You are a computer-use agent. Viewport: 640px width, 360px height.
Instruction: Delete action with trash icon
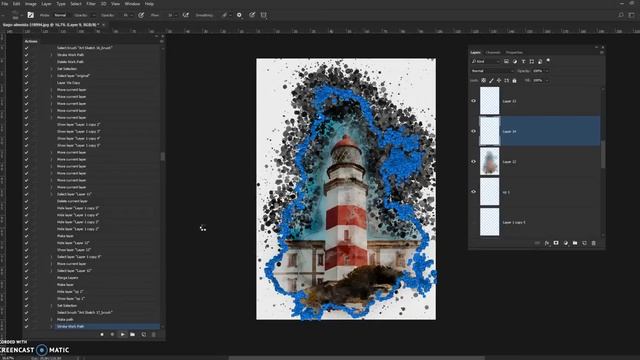pyautogui.click(x=154, y=334)
